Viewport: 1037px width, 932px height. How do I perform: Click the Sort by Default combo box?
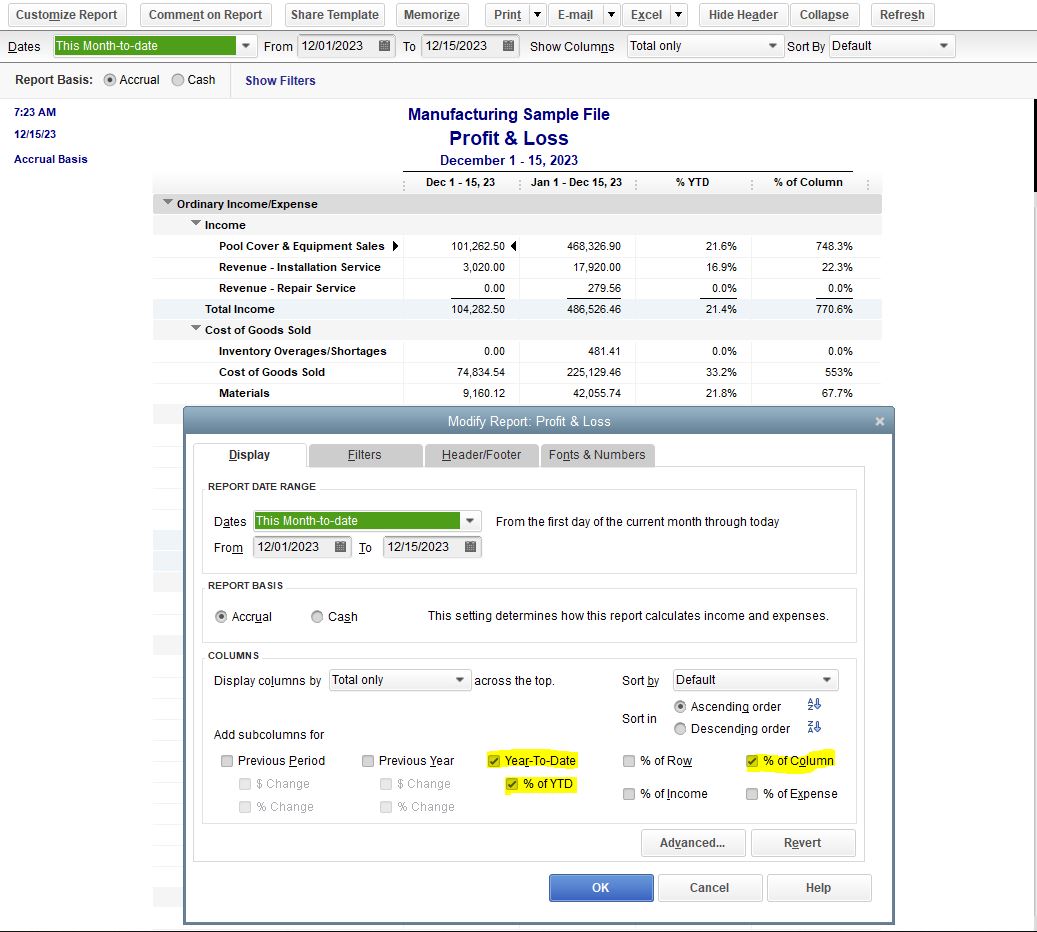click(755, 680)
